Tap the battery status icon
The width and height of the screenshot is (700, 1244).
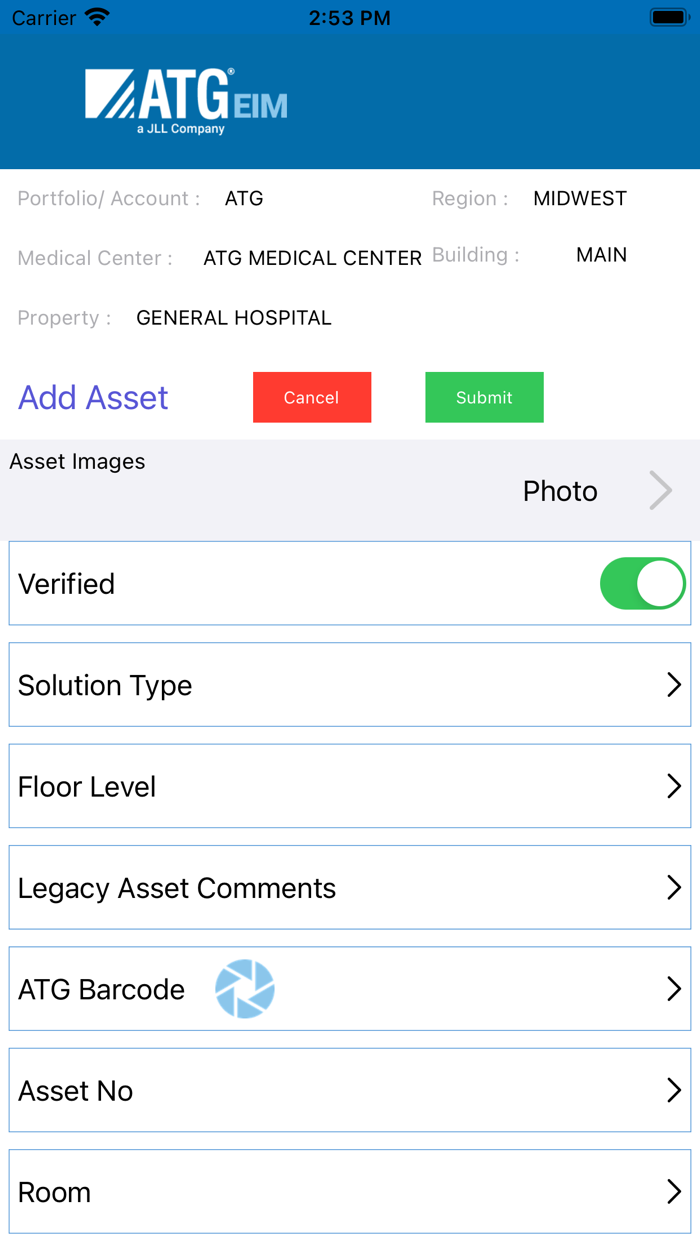[667, 17]
